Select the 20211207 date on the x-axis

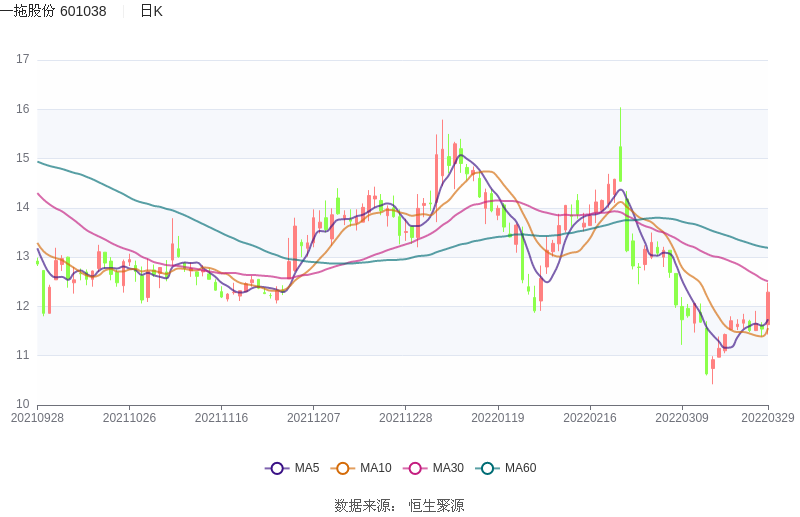(x=314, y=418)
